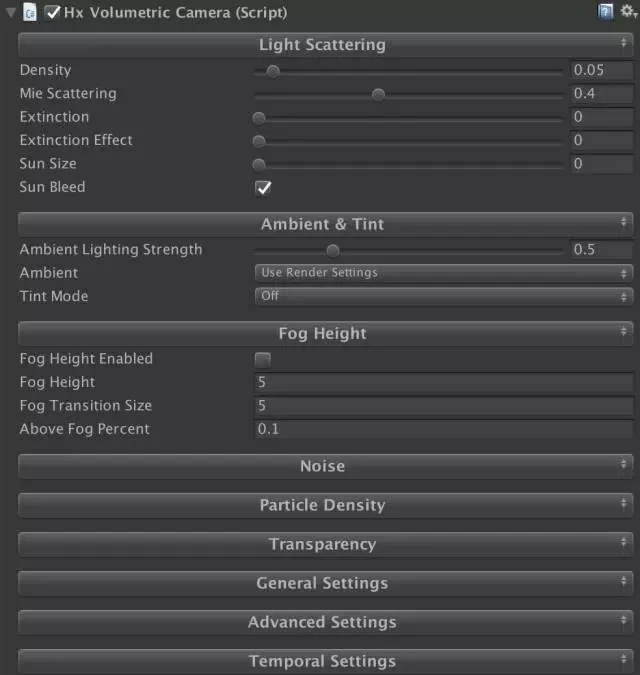Expand the Transparency section header
The image size is (640, 675).
point(322,544)
